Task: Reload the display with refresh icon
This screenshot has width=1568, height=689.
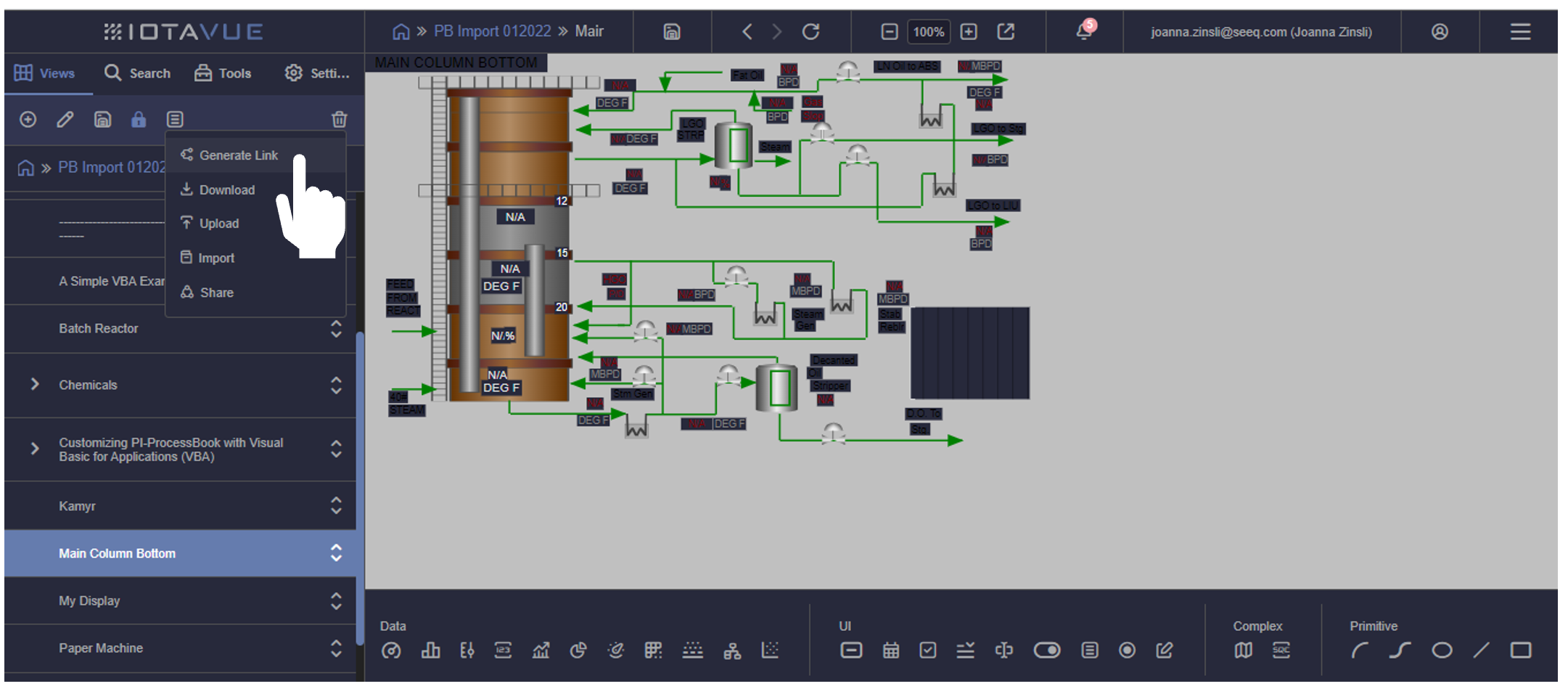Action: pyautogui.click(x=810, y=32)
